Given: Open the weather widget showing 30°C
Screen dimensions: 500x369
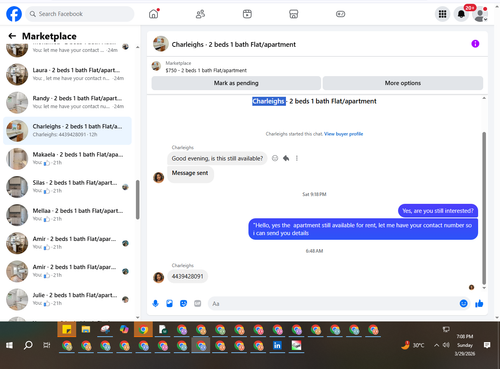Looking at the screenshot, I should tap(413, 345).
